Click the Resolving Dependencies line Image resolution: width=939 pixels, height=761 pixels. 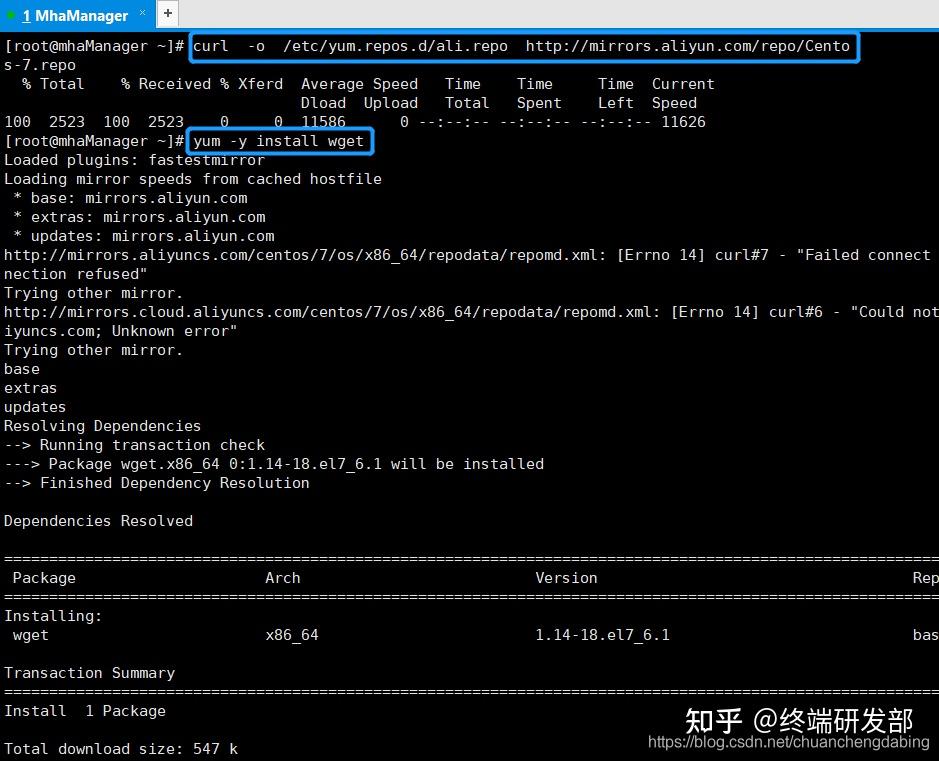pos(103,426)
